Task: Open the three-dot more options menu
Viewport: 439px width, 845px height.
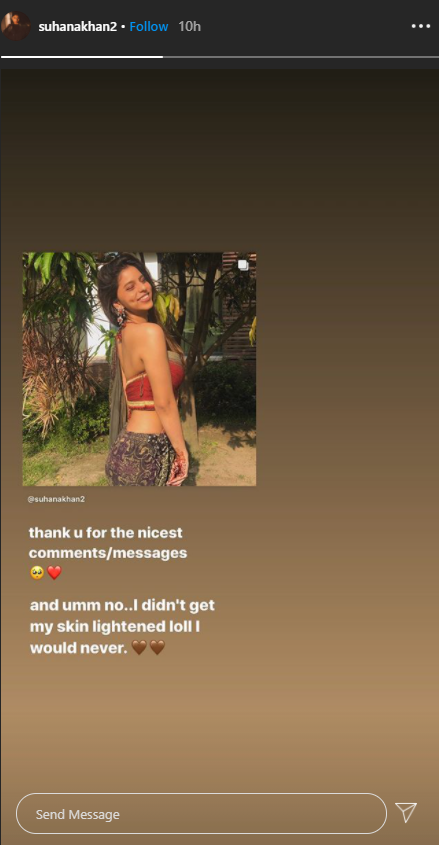Action: tap(421, 26)
